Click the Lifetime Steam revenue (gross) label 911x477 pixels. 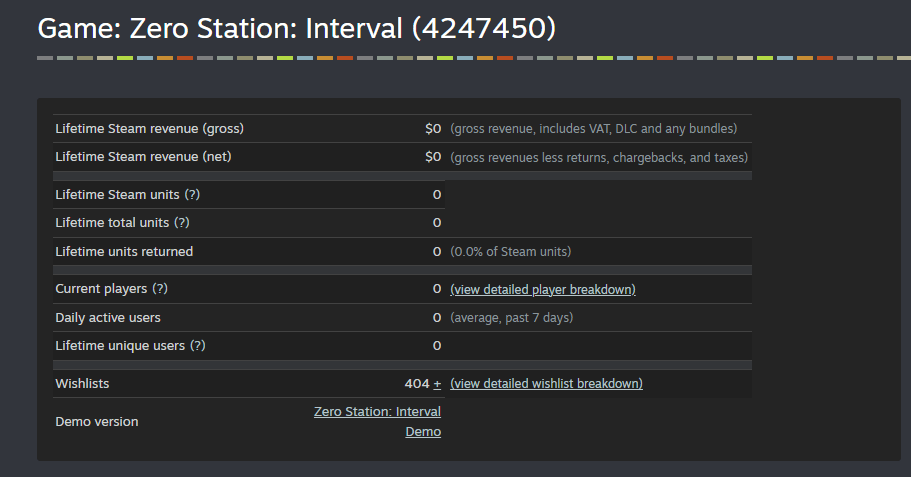(x=149, y=129)
